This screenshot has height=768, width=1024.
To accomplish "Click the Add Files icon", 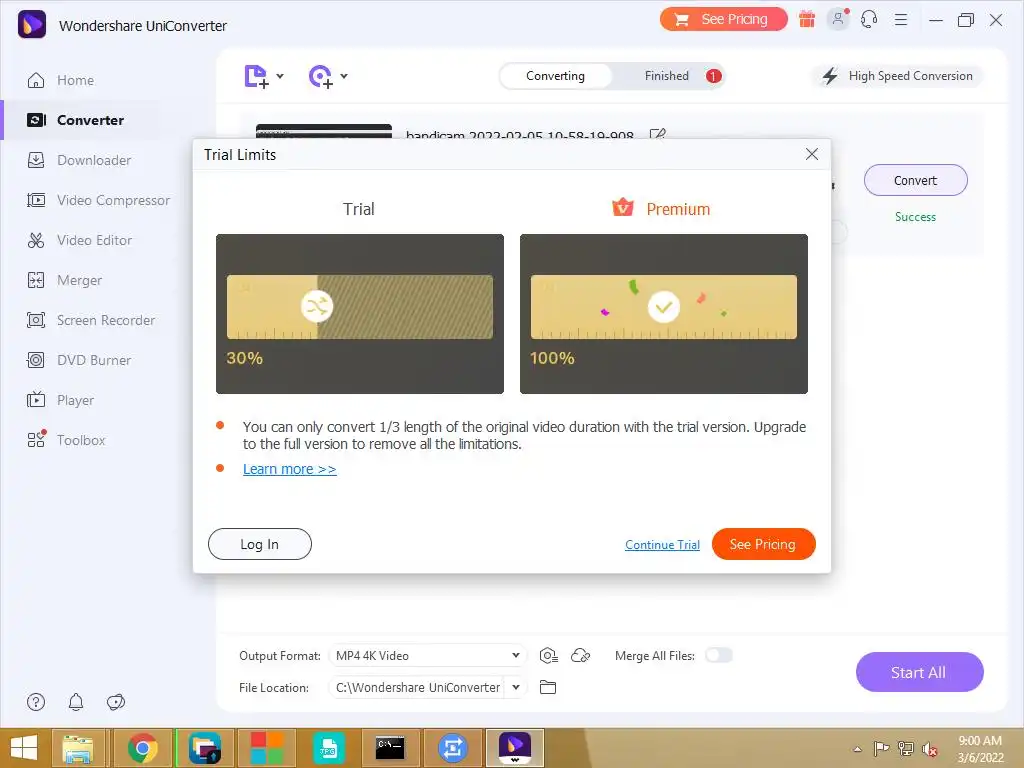I will point(256,76).
